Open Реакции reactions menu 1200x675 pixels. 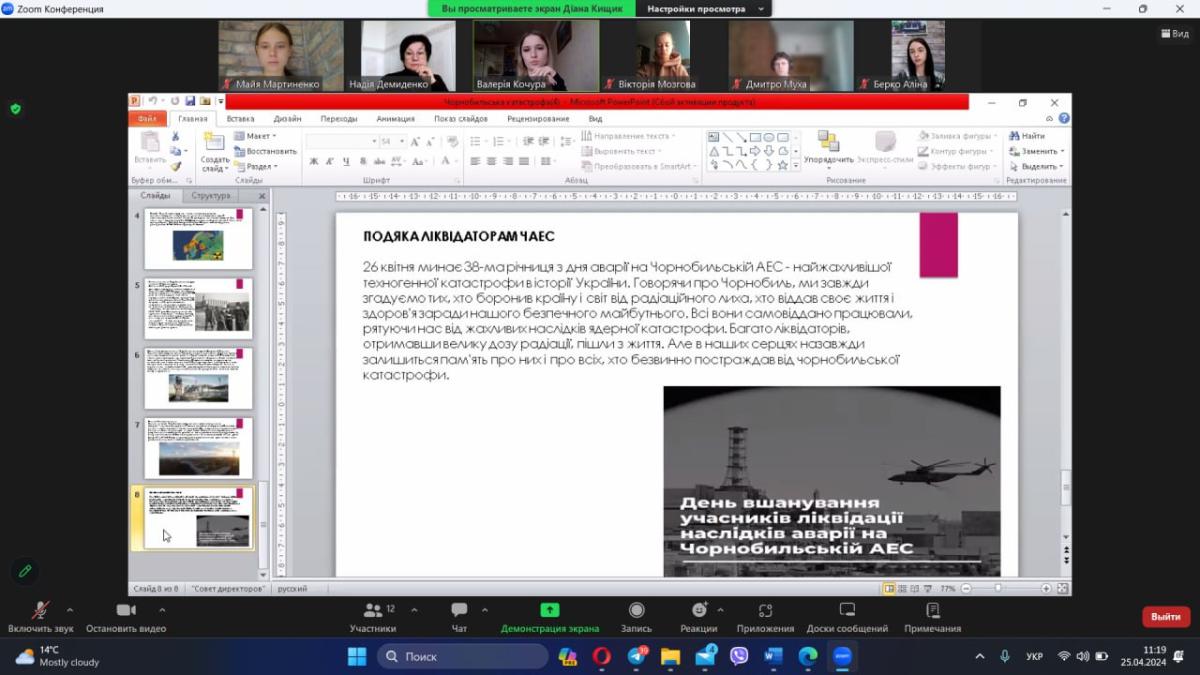tap(698, 611)
